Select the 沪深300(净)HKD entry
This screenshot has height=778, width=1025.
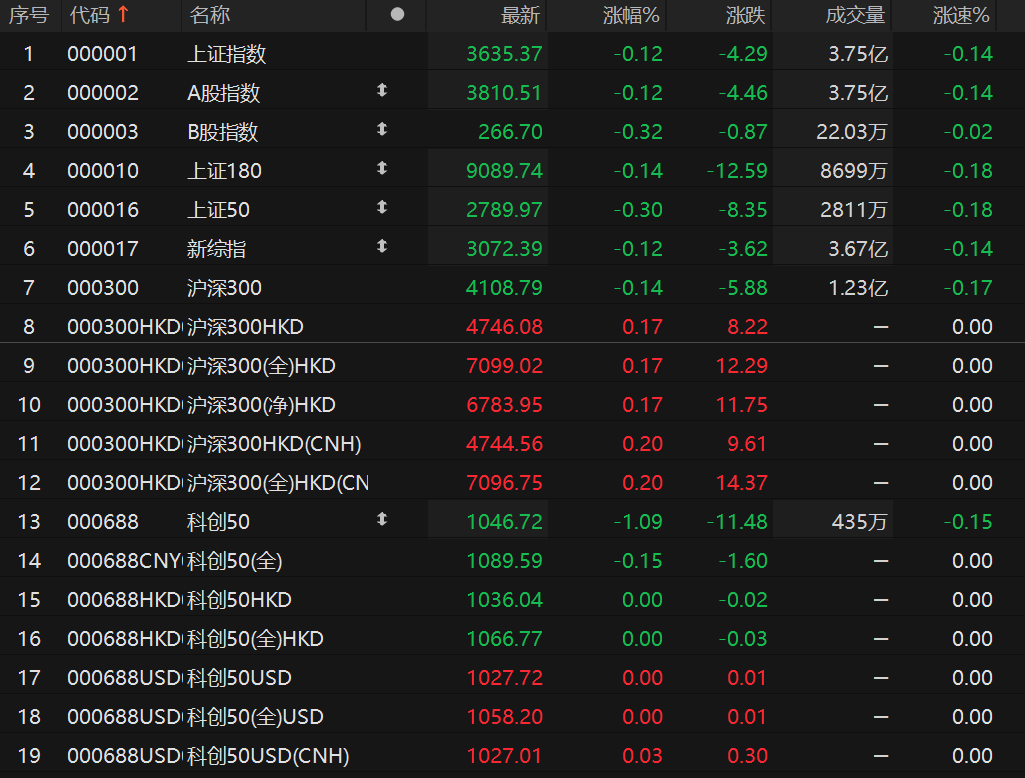pyautogui.click(x=261, y=405)
